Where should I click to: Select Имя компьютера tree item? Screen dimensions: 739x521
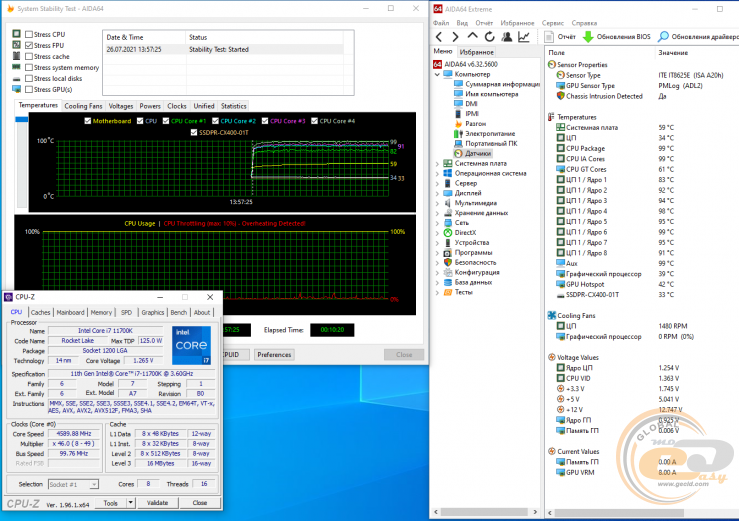pyautogui.click(x=486, y=94)
